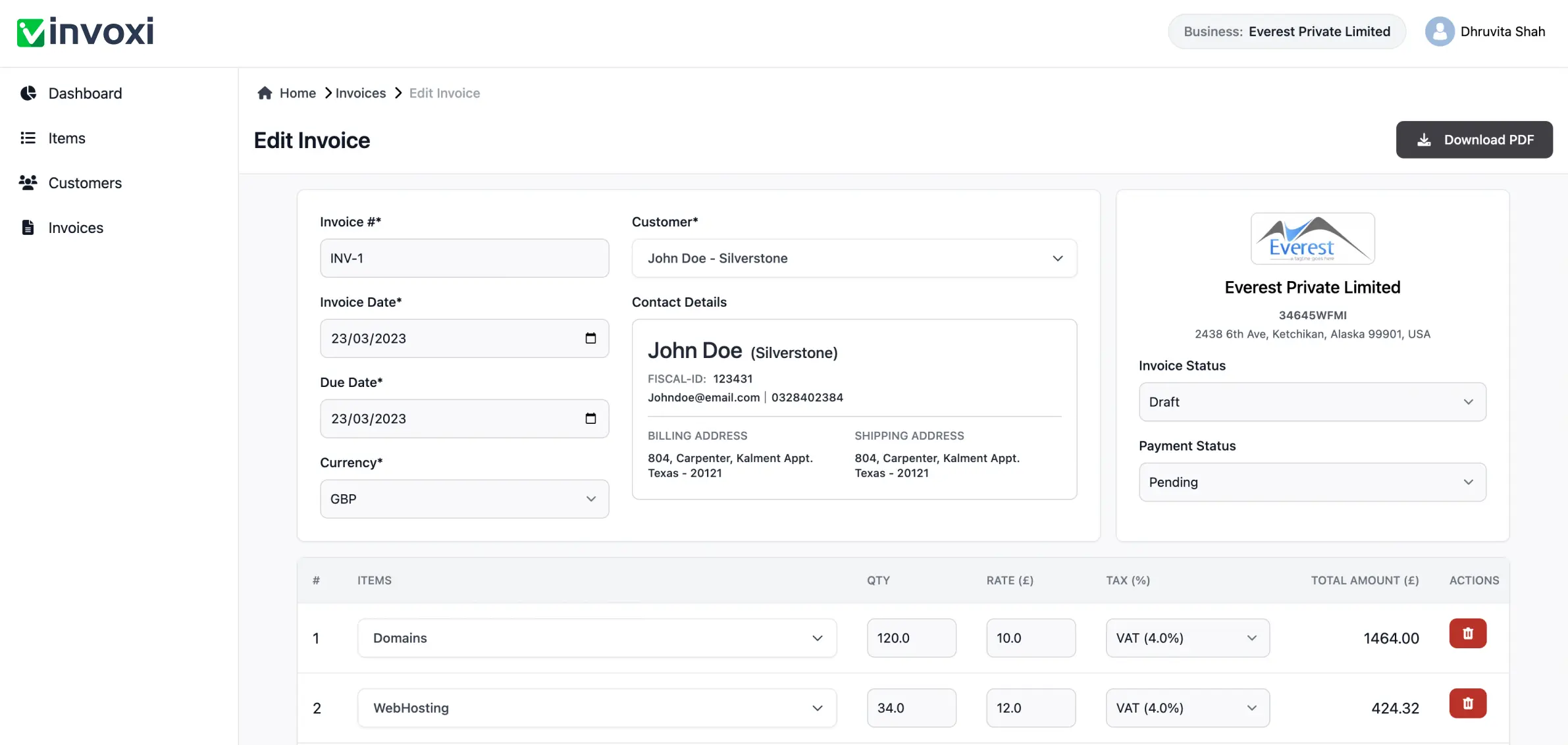Click the TAX (%) column header

coord(1128,580)
